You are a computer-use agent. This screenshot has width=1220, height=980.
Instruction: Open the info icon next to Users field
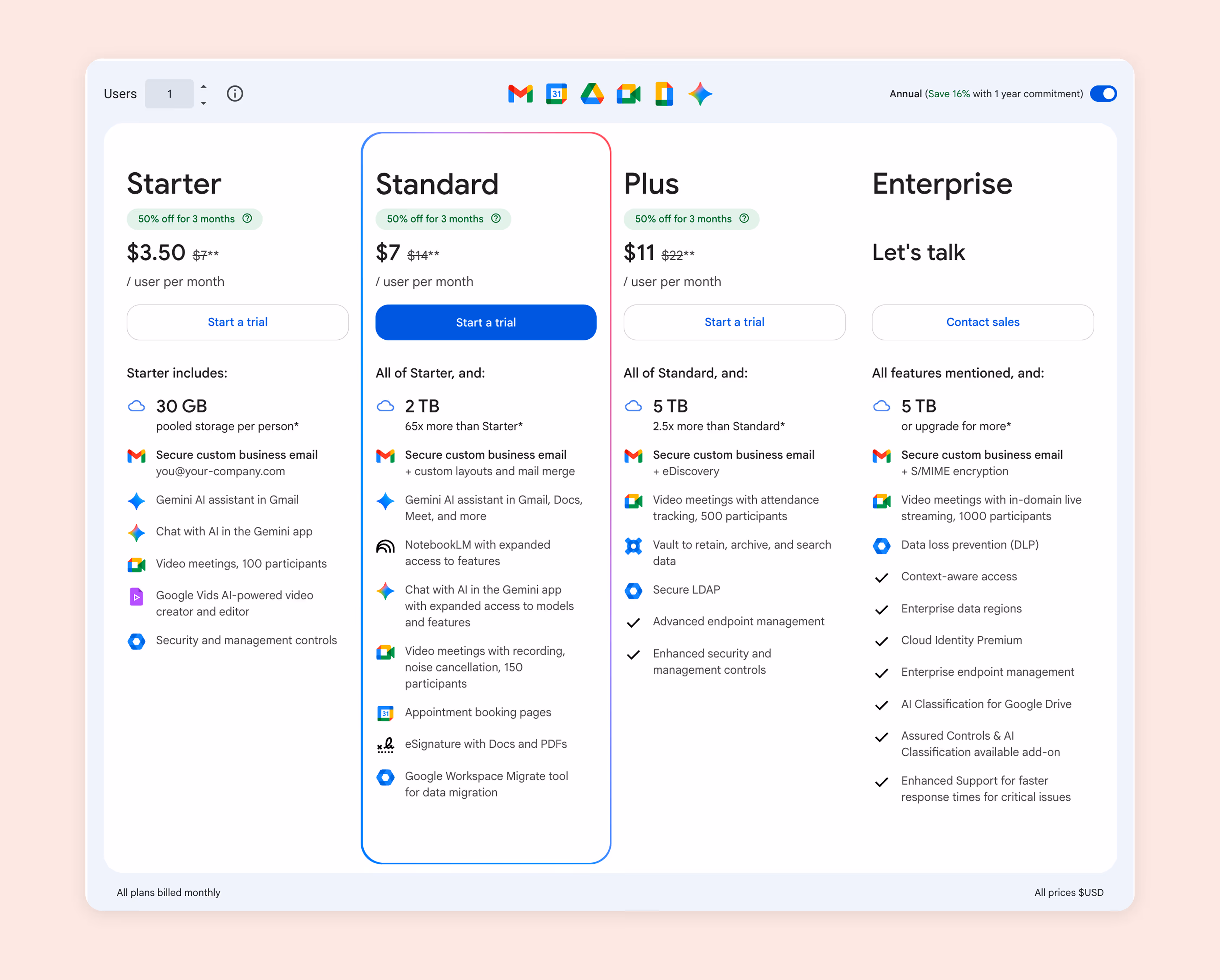coord(235,93)
